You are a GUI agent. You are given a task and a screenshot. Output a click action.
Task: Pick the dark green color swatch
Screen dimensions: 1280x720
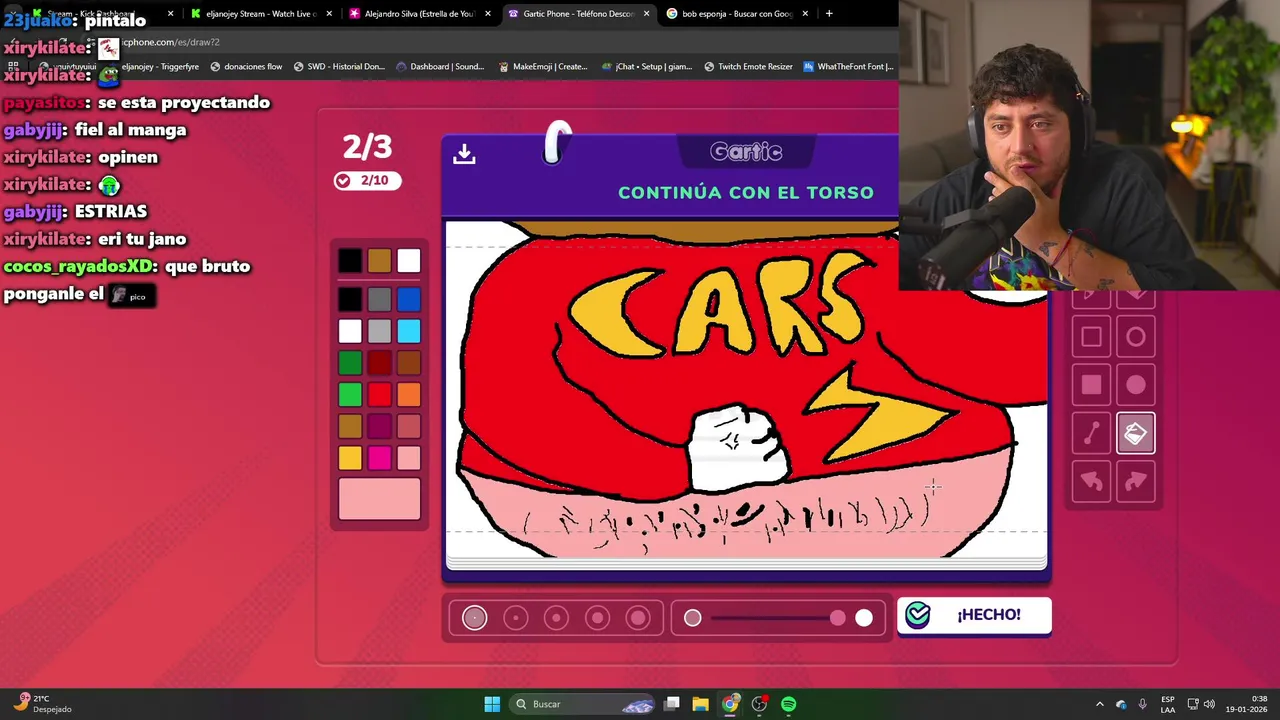point(350,363)
